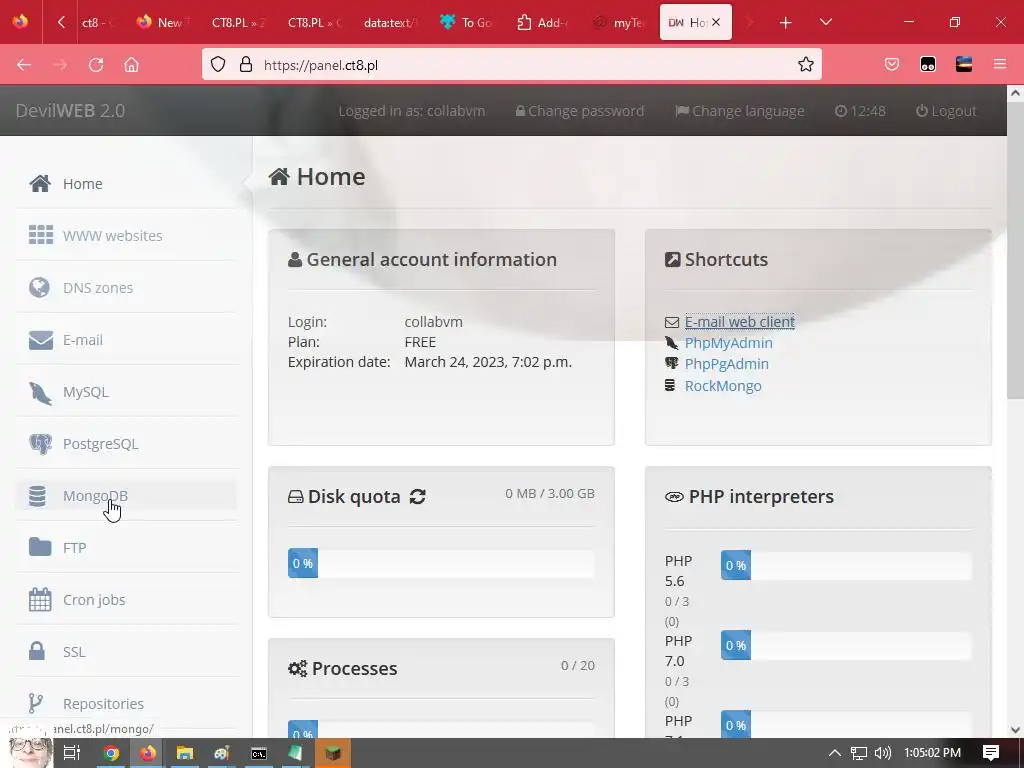The height and width of the screenshot is (768, 1024).
Task: Switch to the Add-ons tab
Action: point(543,23)
